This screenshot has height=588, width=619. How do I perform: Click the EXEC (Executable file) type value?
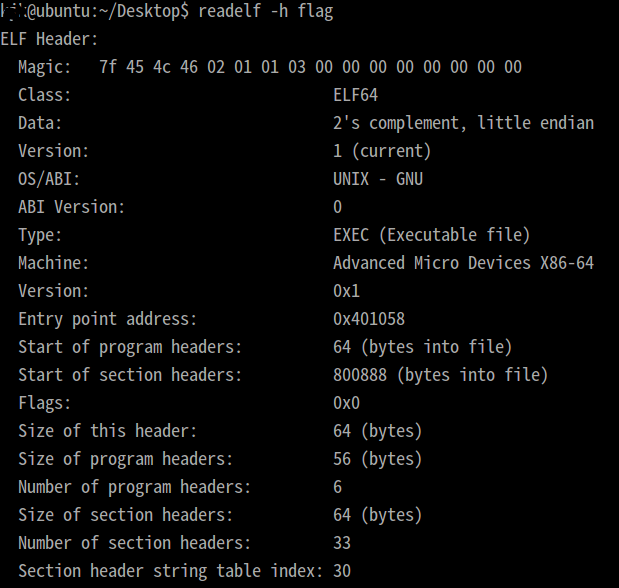pos(431,235)
